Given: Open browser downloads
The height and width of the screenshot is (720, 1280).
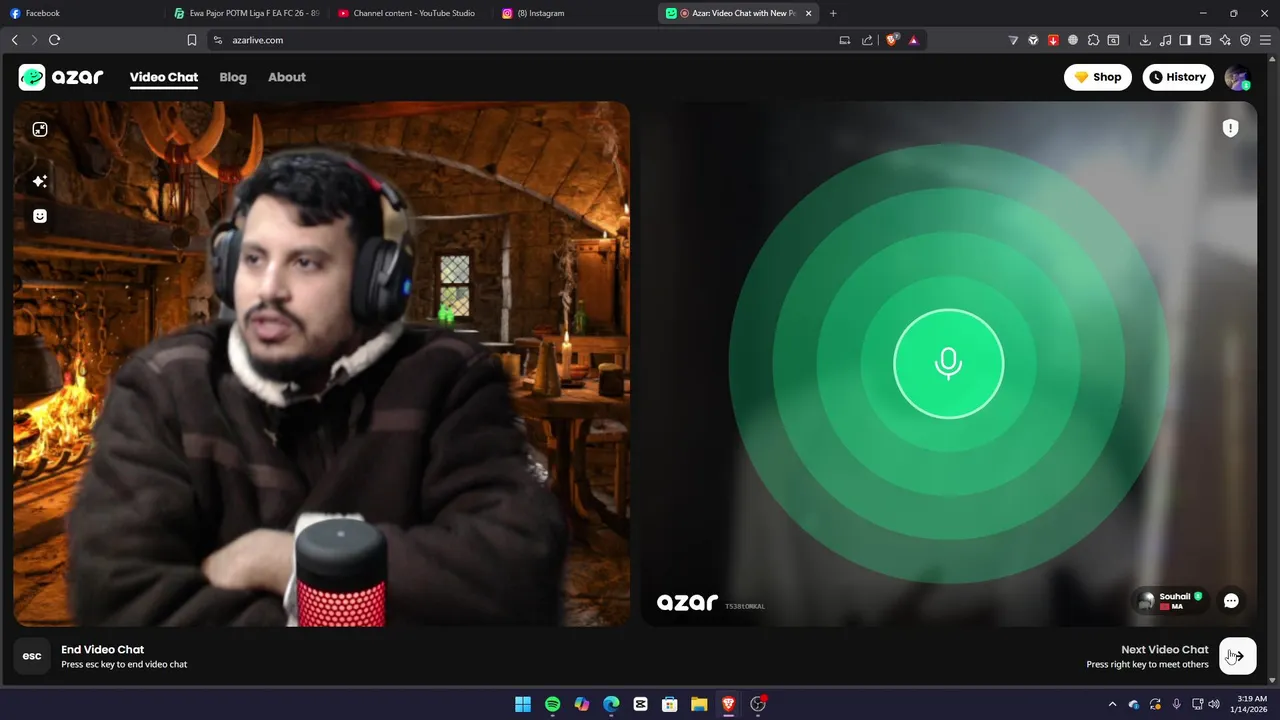Looking at the screenshot, I should [x=1145, y=40].
